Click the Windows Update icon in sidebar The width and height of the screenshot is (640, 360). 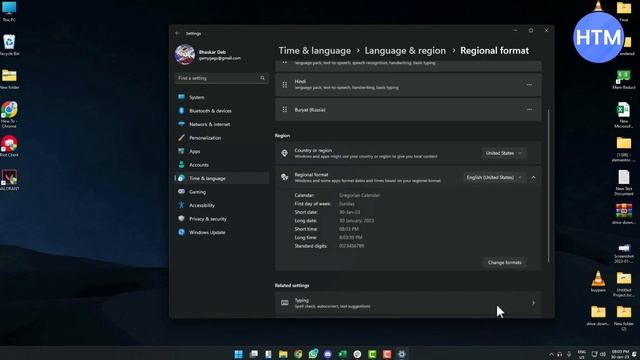point(181,232)
